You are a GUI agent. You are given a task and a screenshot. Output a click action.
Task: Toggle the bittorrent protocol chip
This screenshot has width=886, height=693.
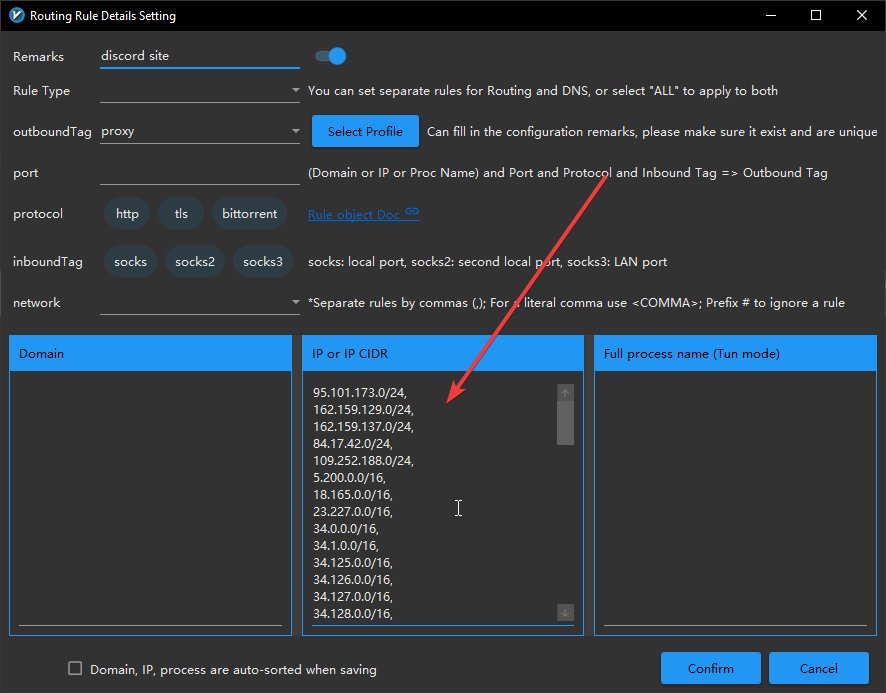[x=249, y=214]
